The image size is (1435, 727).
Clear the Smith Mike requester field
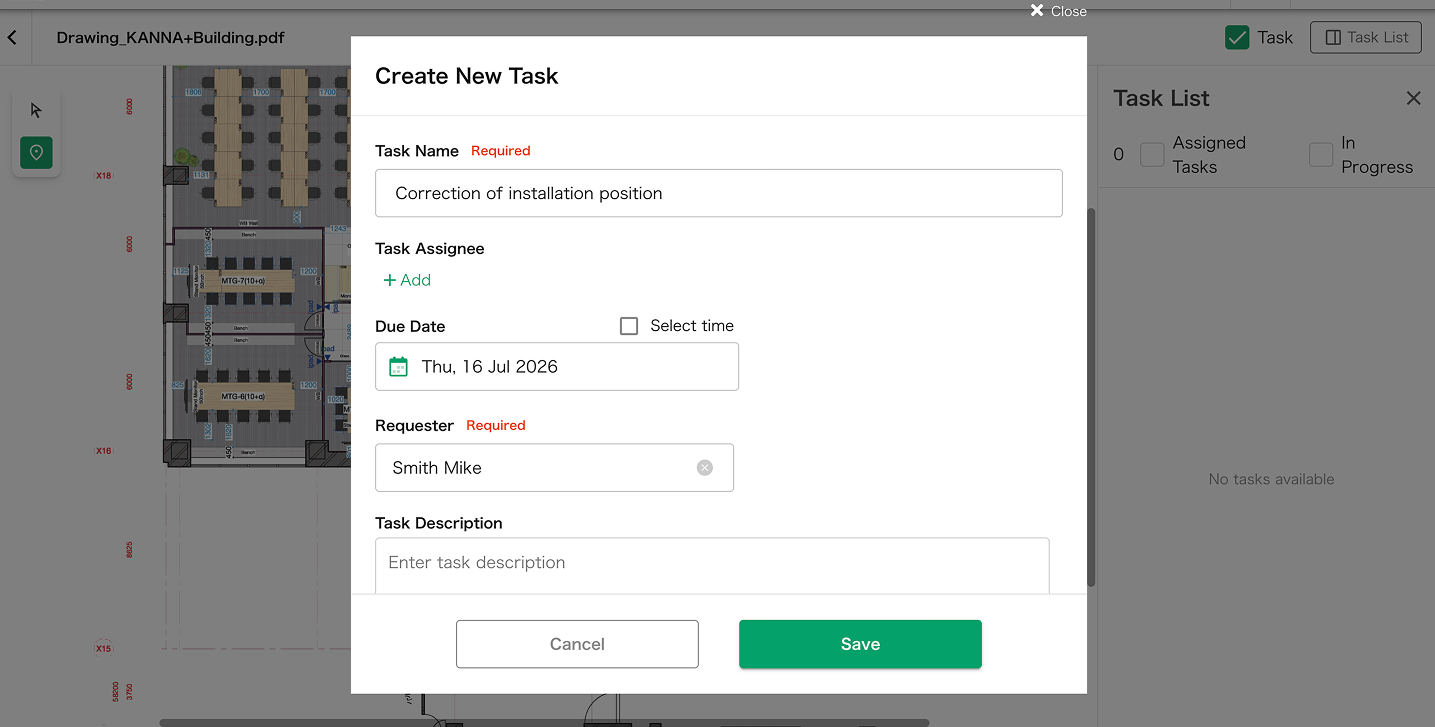705,468
